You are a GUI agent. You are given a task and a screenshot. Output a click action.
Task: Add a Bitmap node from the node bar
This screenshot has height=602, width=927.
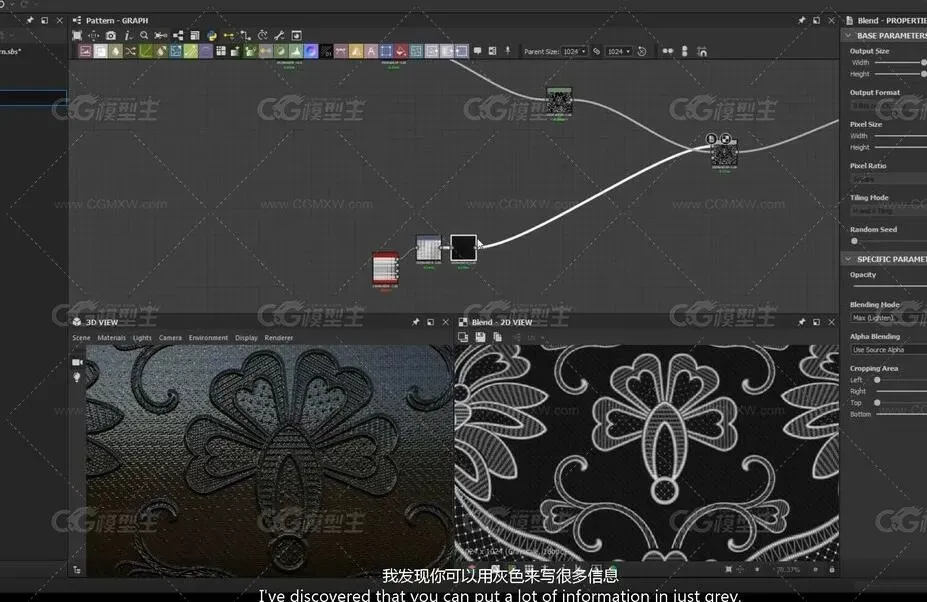pyautogui.click(x=86, y=51)
